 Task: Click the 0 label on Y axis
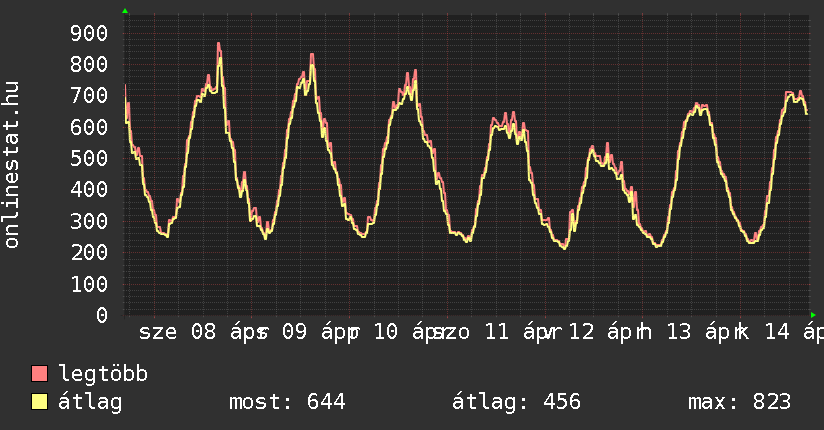coord(101,315)
